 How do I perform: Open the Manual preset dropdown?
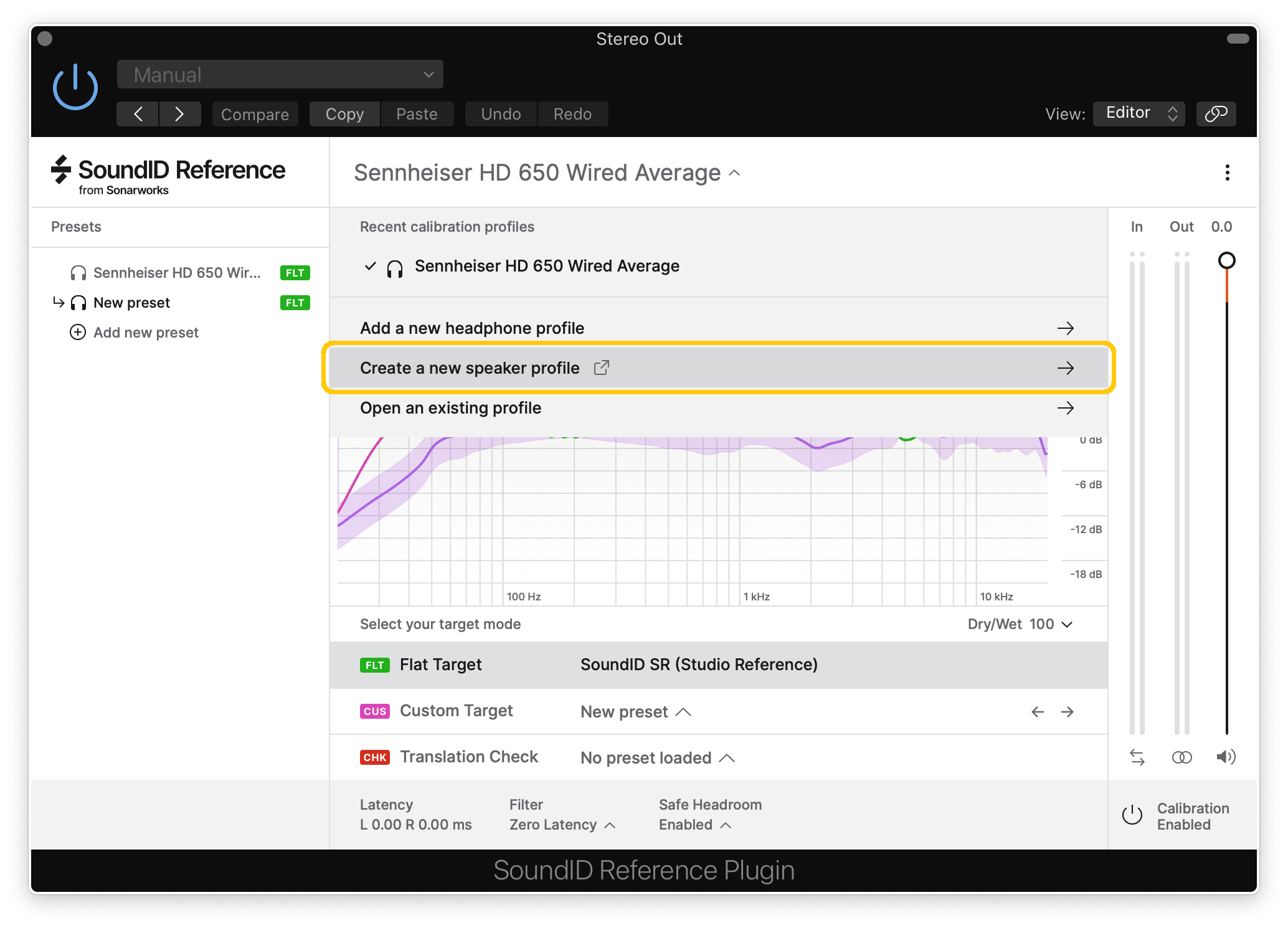tap(280, 75)
